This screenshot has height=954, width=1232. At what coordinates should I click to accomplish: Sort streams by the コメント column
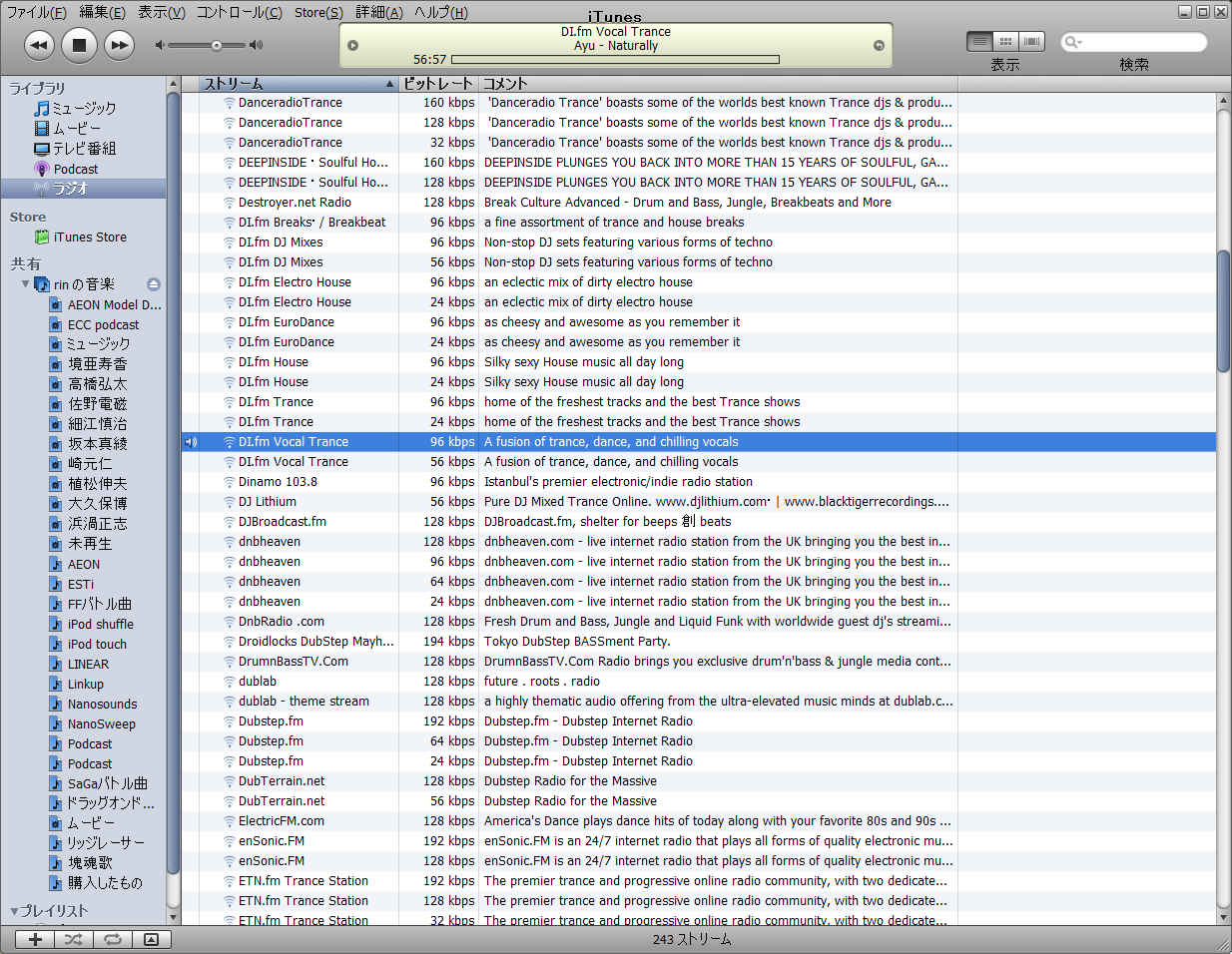718,84
